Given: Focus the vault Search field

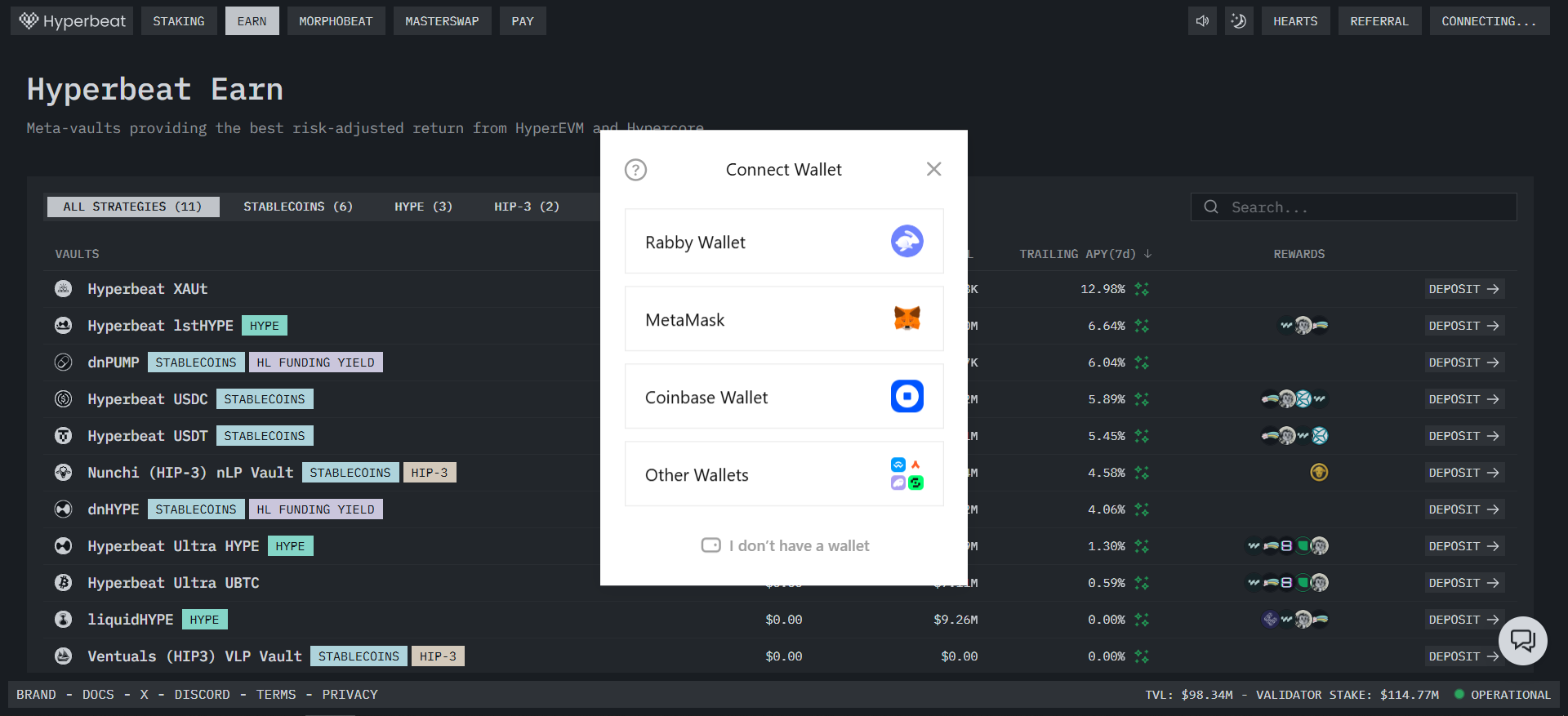Looking at the screenshot, I should pyautogui.click(x=1354, y=207).
